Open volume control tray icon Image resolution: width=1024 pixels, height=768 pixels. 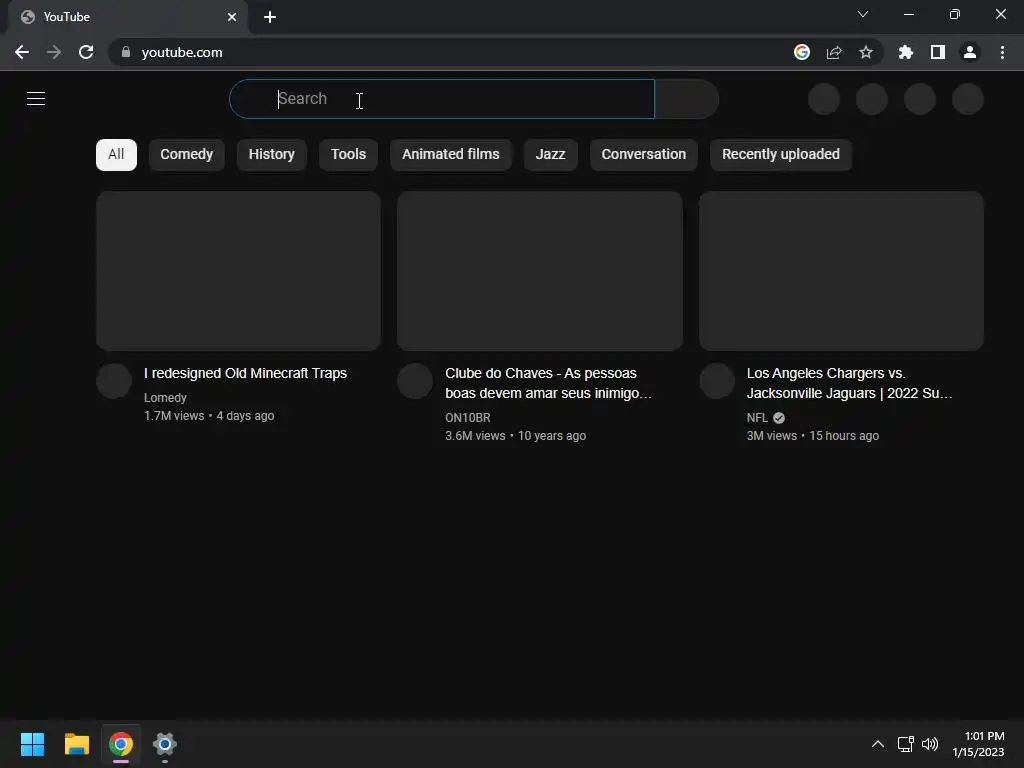[930, 744]
